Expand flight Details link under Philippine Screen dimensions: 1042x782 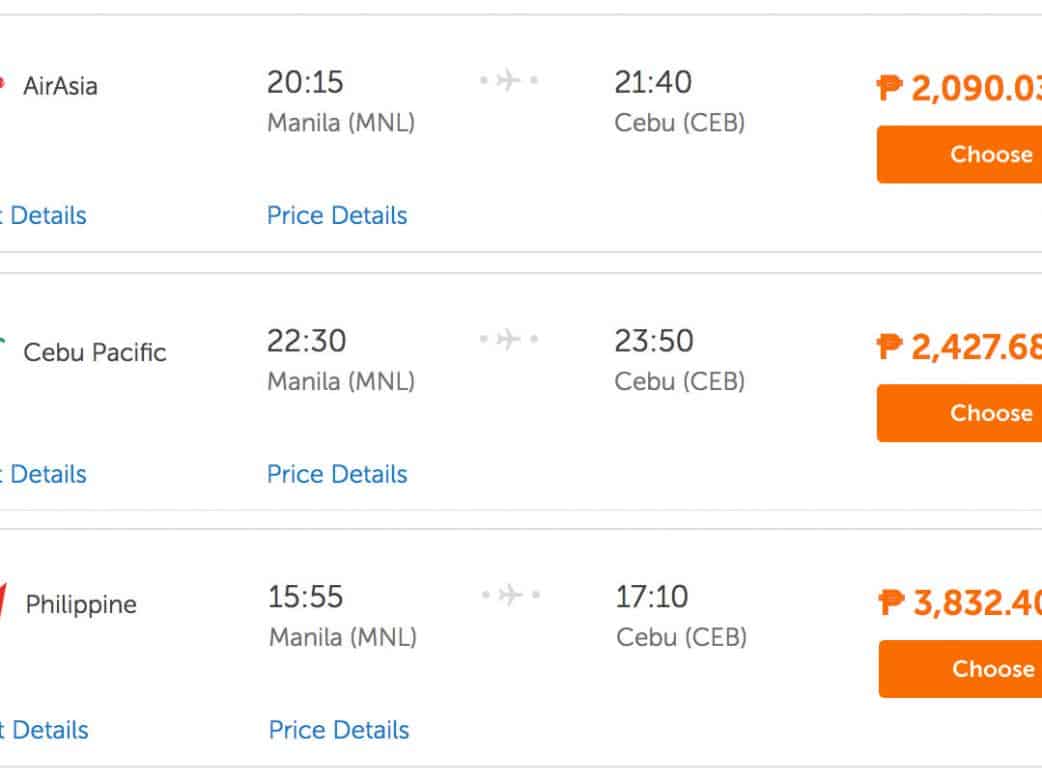click(x=45, y=730)
